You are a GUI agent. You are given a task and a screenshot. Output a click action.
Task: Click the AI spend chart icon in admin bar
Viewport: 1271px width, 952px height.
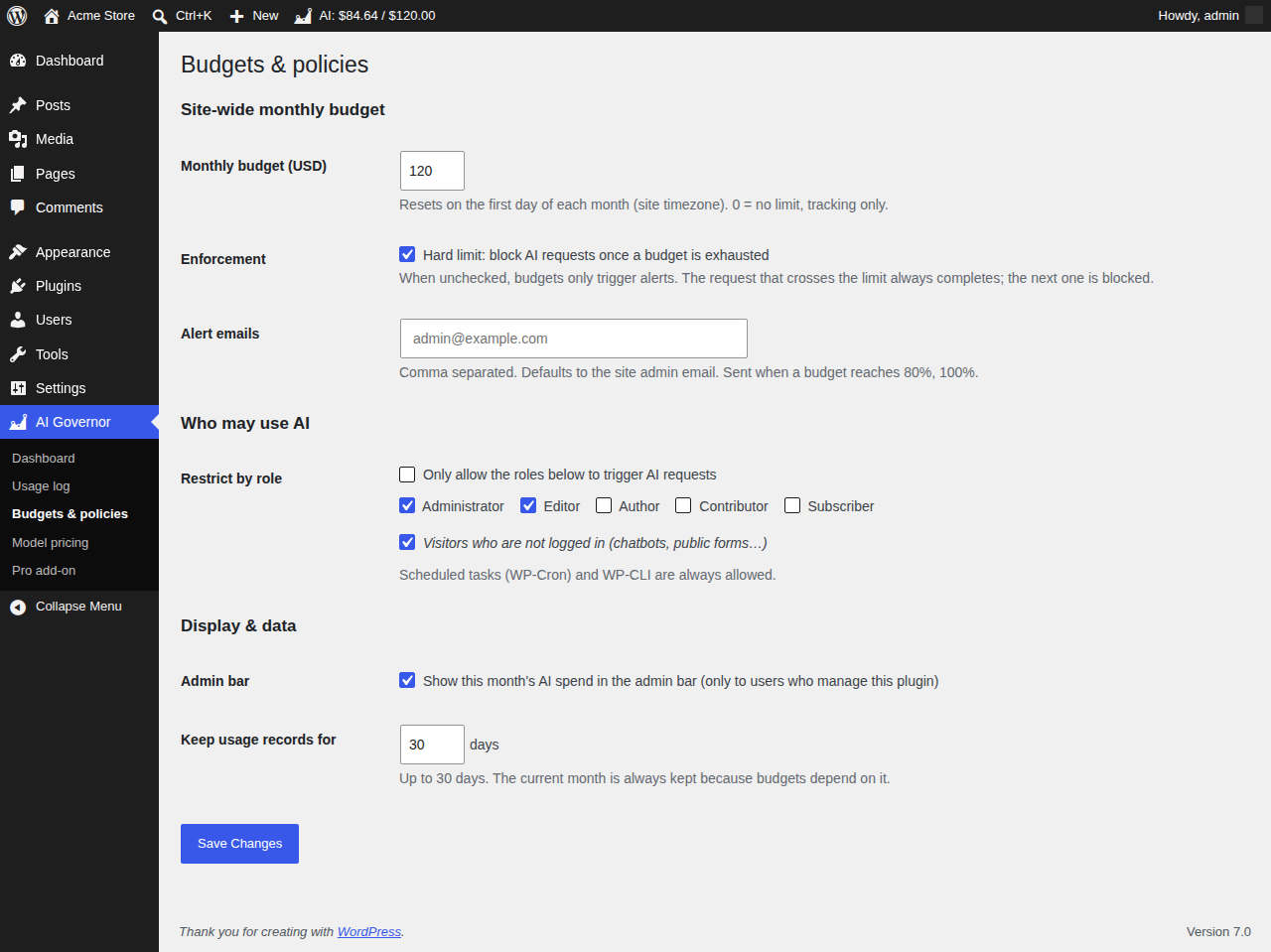pos(303,16)
